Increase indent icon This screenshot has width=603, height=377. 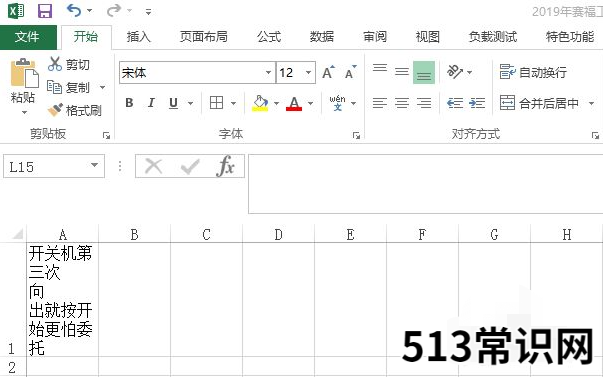[x=477, y=103]
